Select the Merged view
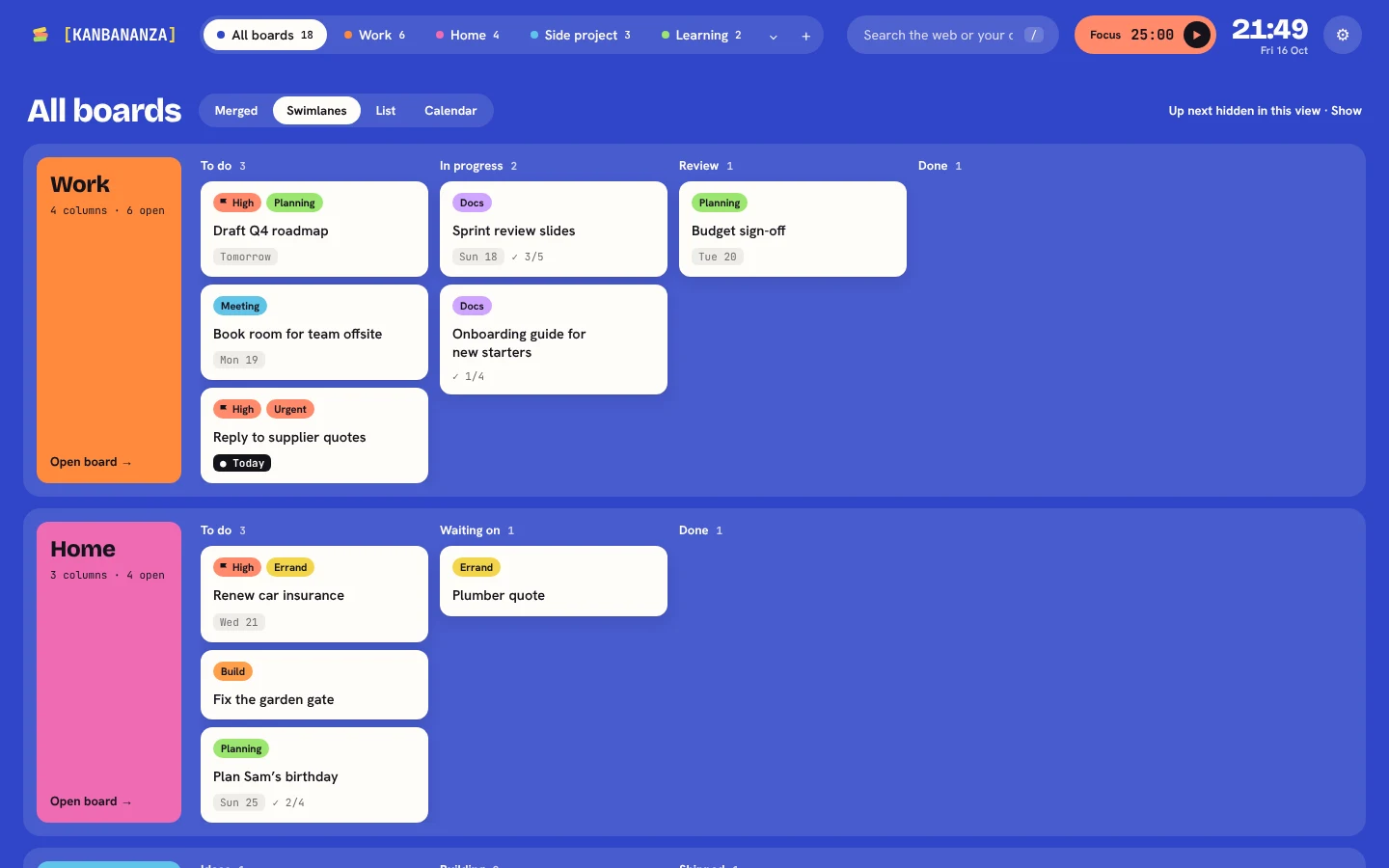Image resolution: width=1389 pixels, height=868 pixels. [x=236, y=111]
